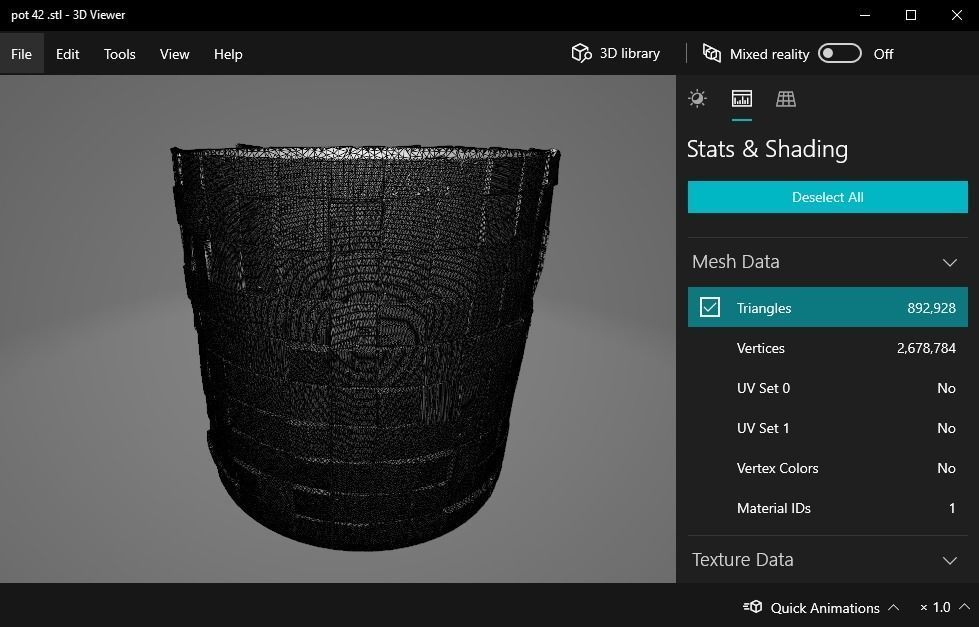
Task: Open the Tools menu
Action: tap(119, 54)
